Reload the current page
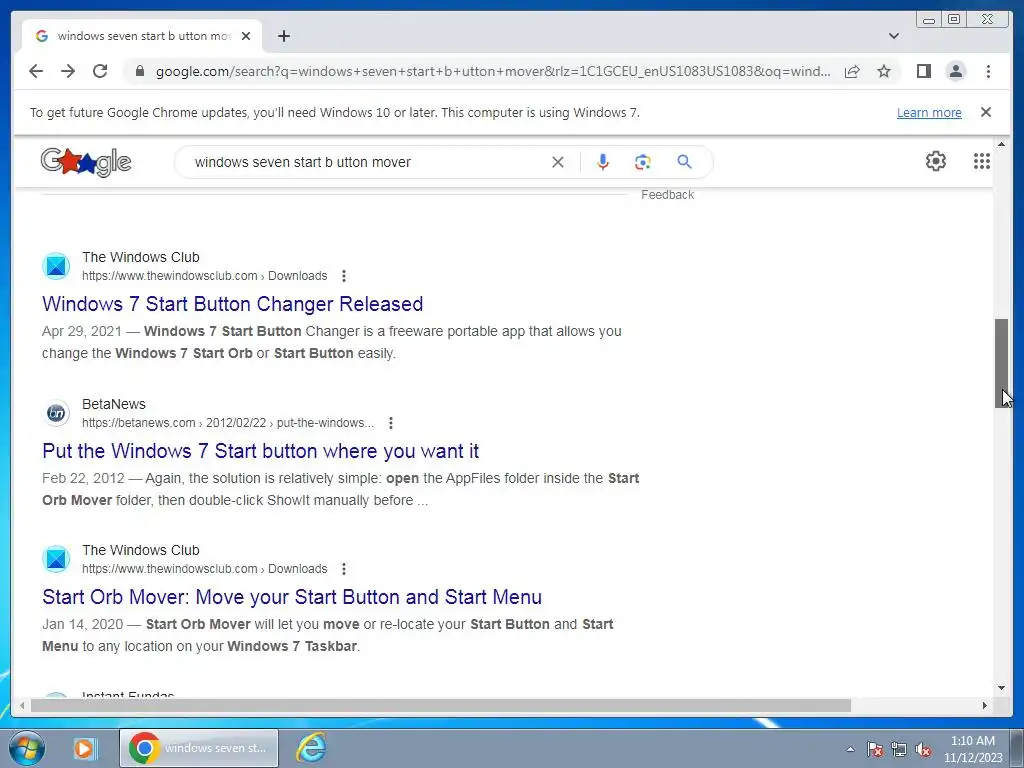Screen dimensions: 1024x768 pyautogui.click(x=100, y=71)
